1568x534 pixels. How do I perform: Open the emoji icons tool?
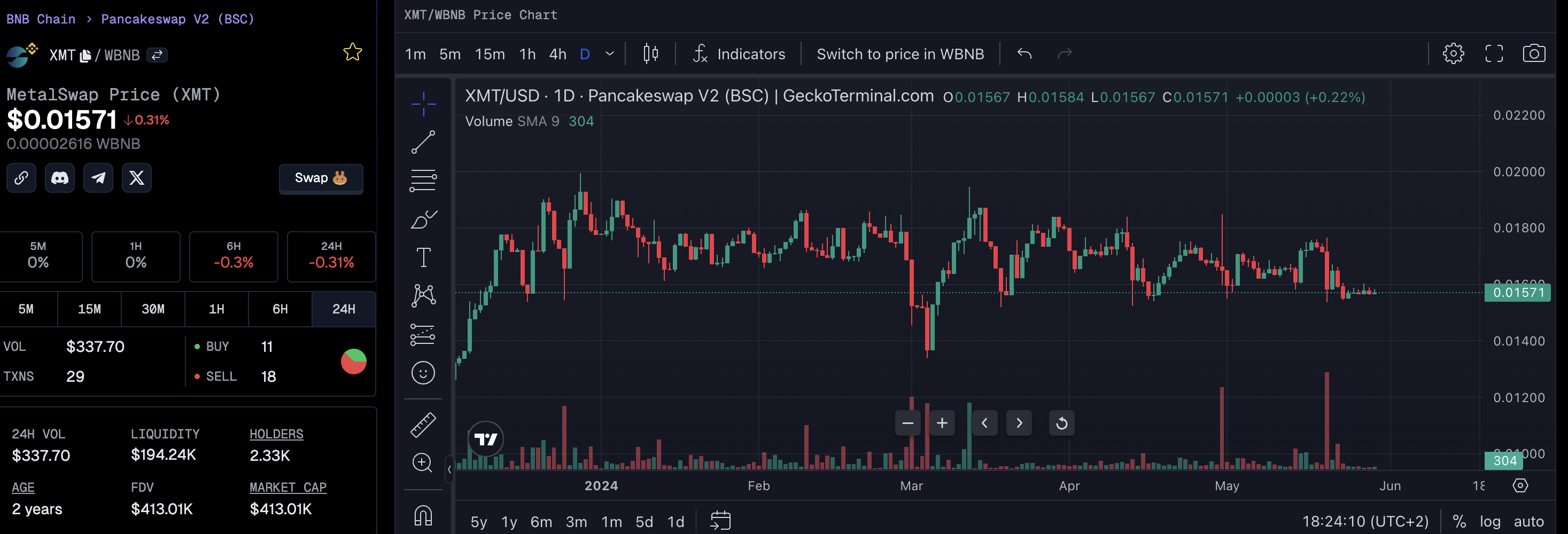pyautogui.click(x=423, y=372)
